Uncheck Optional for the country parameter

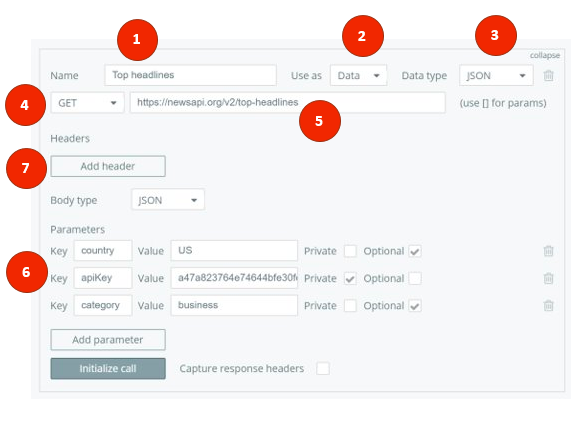click(415, 251)
